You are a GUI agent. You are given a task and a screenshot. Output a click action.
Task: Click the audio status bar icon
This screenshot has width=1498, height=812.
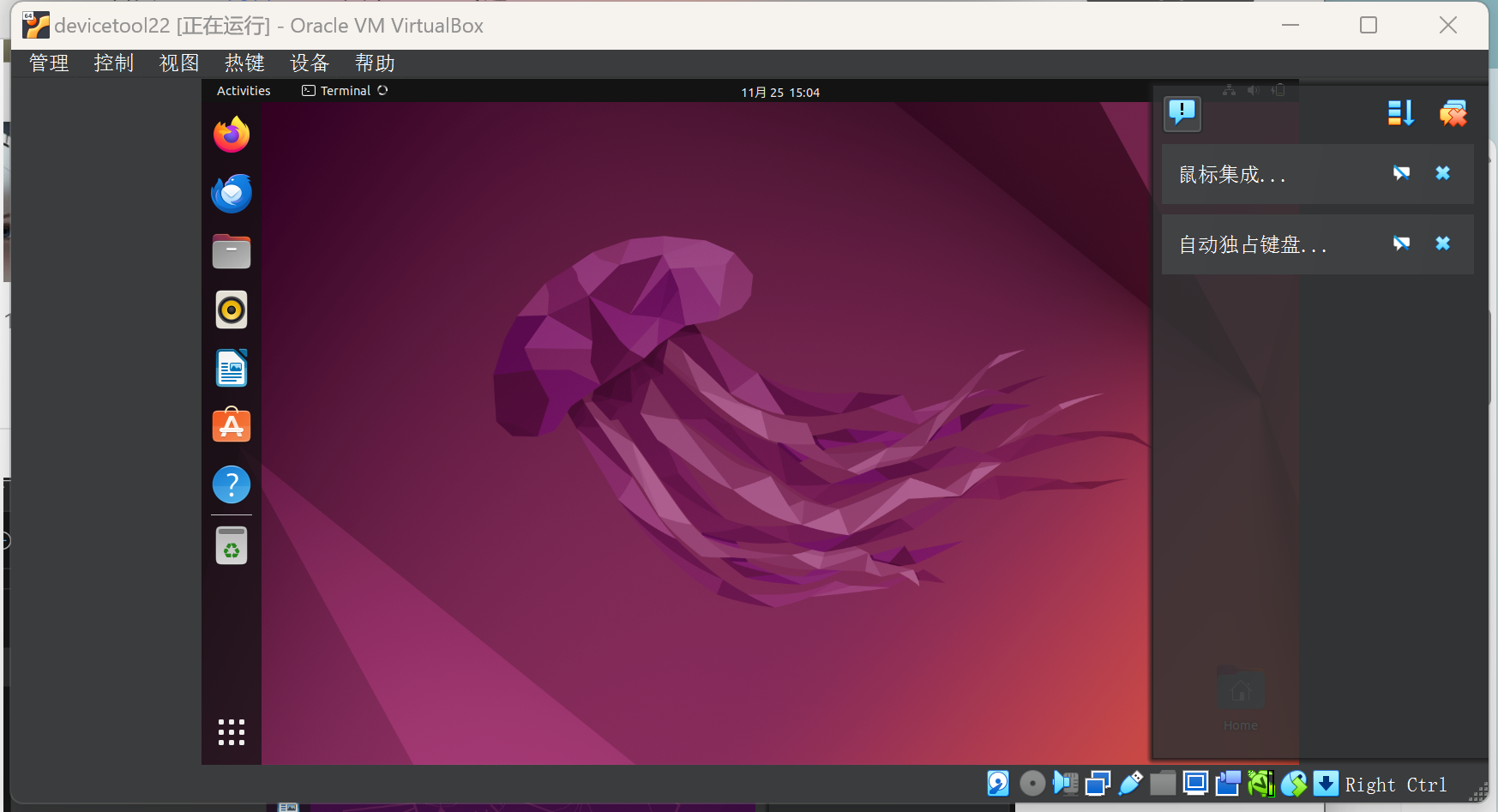1066,783
